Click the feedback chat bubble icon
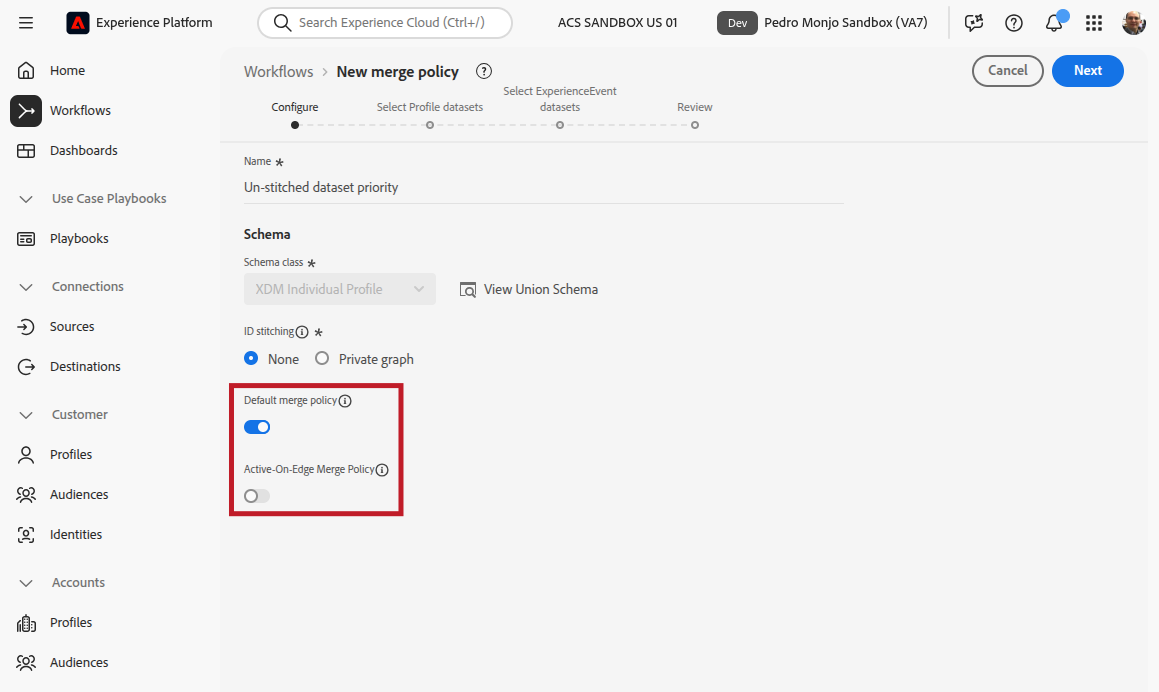Screen dimensions: 1159x692 974,23
